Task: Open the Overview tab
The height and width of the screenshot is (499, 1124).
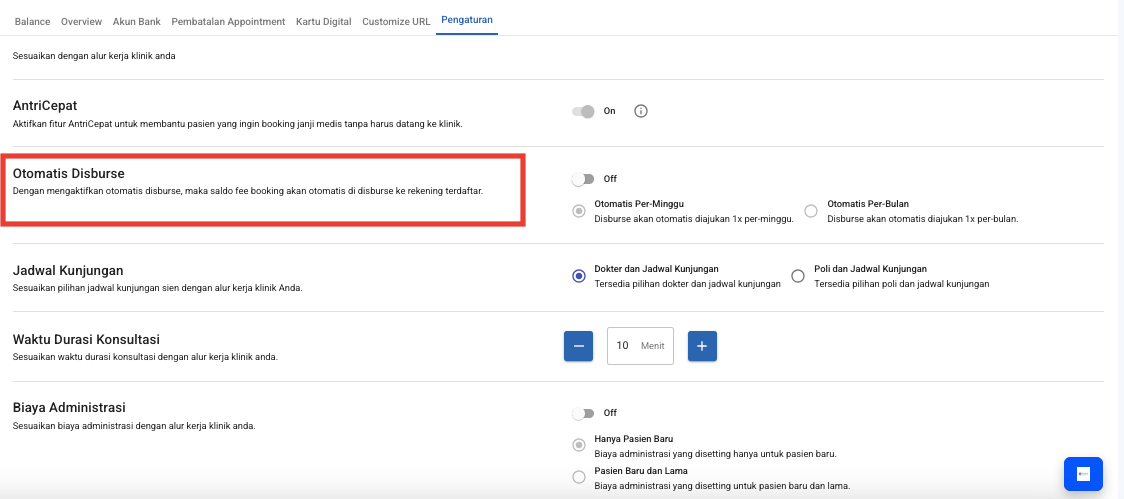Action: click(82, 21)
